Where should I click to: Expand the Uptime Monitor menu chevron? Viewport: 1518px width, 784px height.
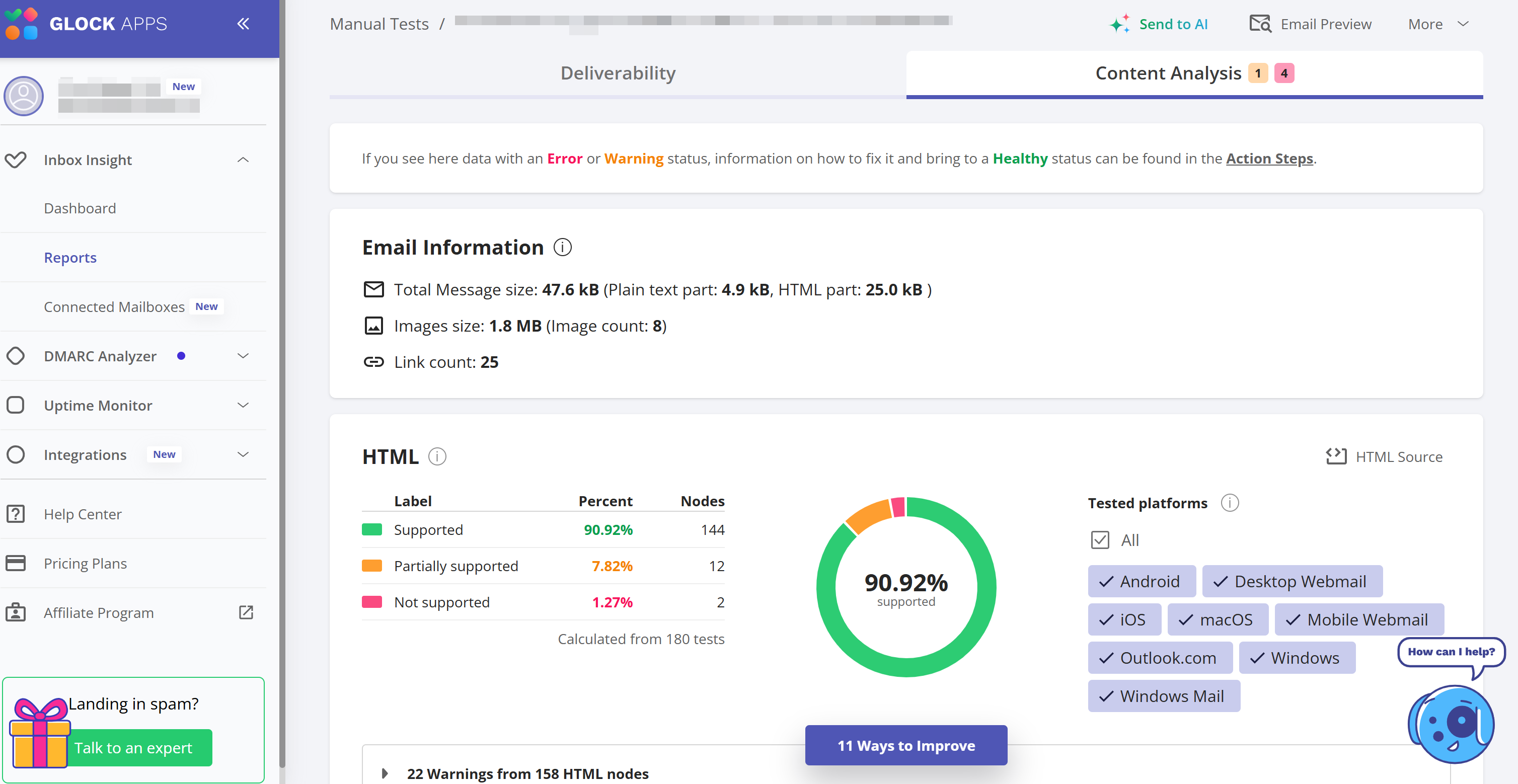tap(243, 405)
